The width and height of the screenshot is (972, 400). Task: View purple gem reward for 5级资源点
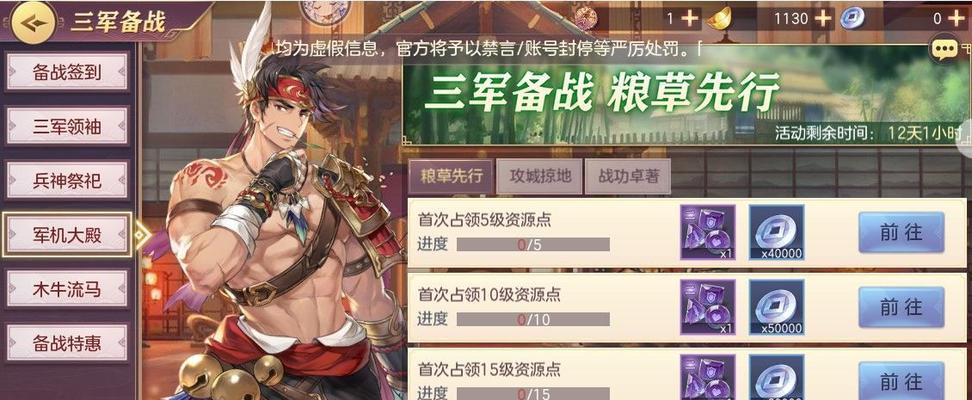[x=708, y=232]
